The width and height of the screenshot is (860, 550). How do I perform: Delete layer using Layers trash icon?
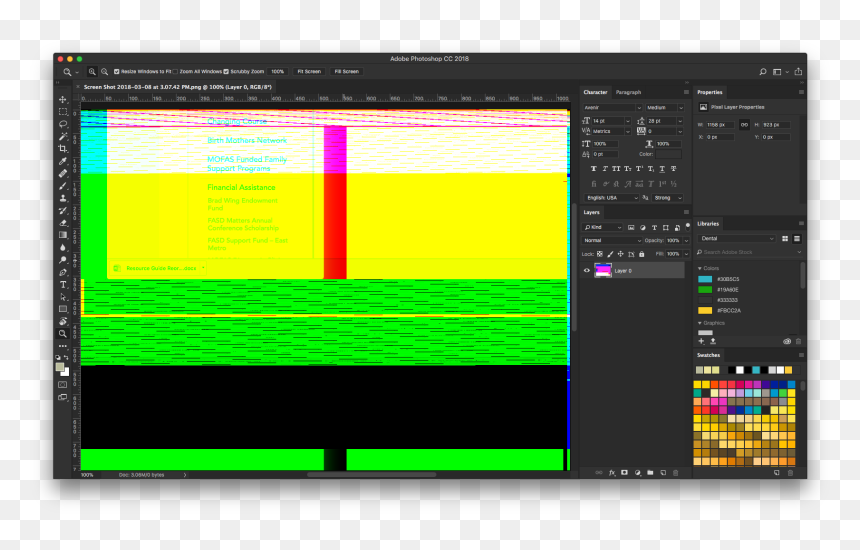[676, 473]
